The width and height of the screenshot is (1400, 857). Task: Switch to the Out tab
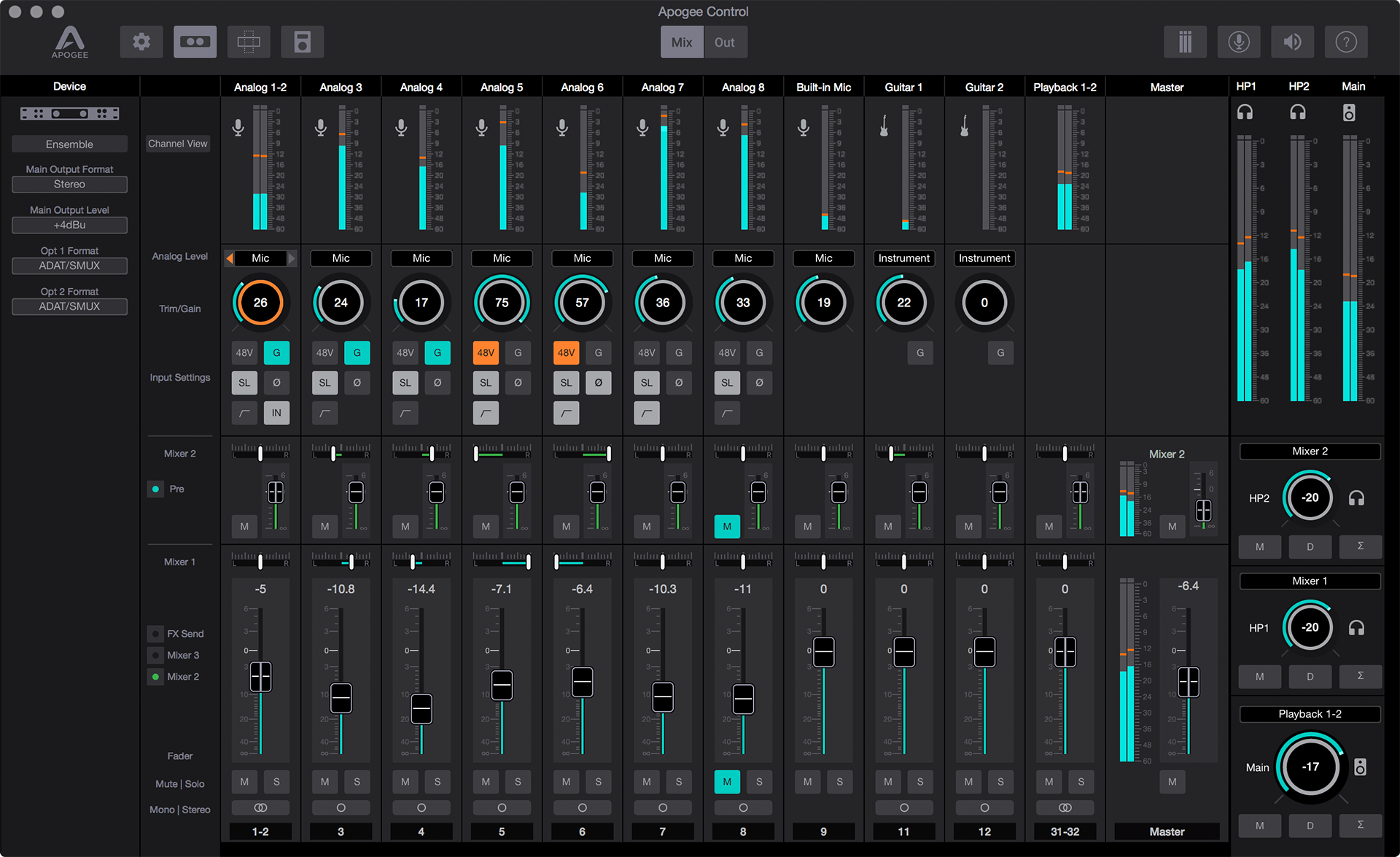coord(724,42)
